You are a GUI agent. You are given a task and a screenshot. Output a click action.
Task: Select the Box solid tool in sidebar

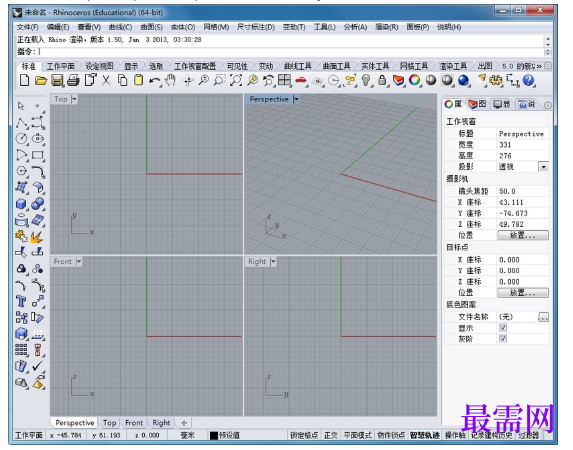pos(22,204)
